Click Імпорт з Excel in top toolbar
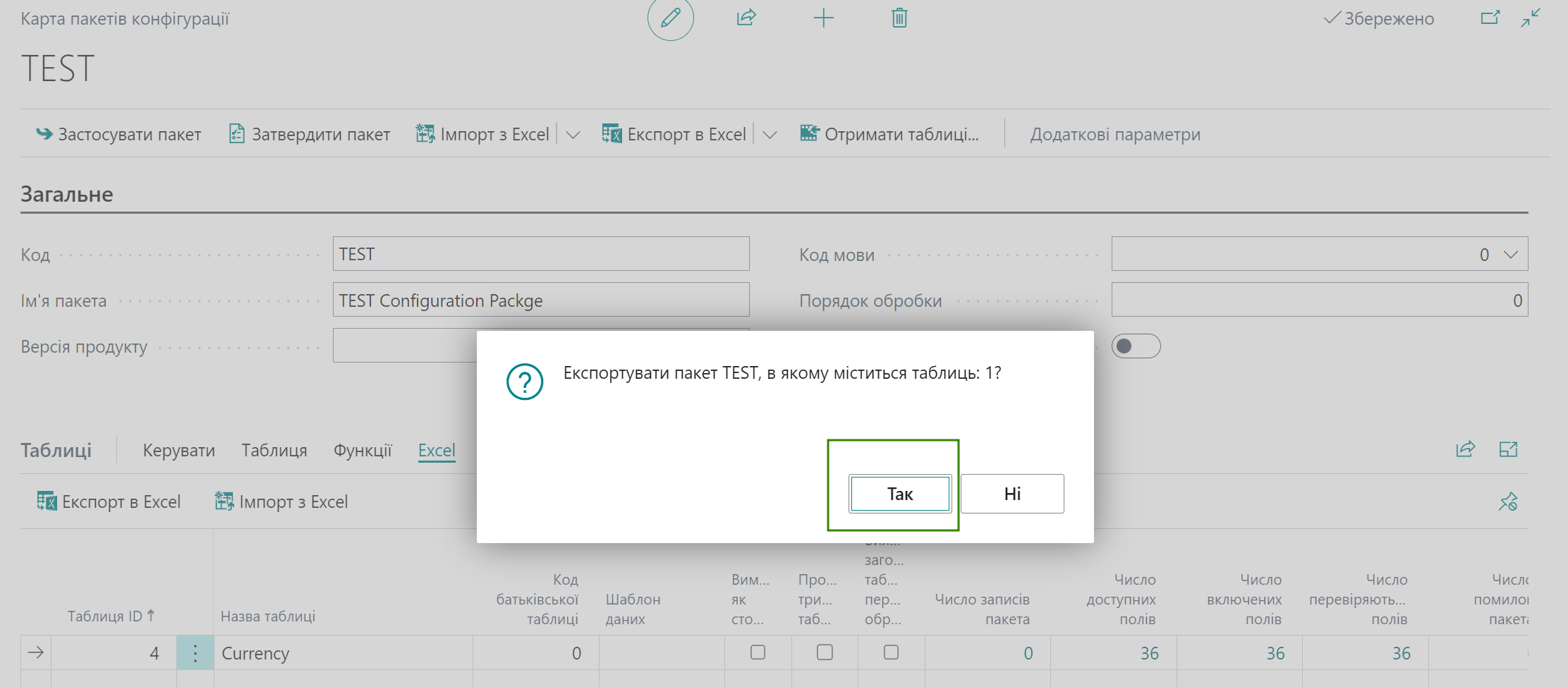This screenshot has width=1568, height=687. (x=482, y=134)
